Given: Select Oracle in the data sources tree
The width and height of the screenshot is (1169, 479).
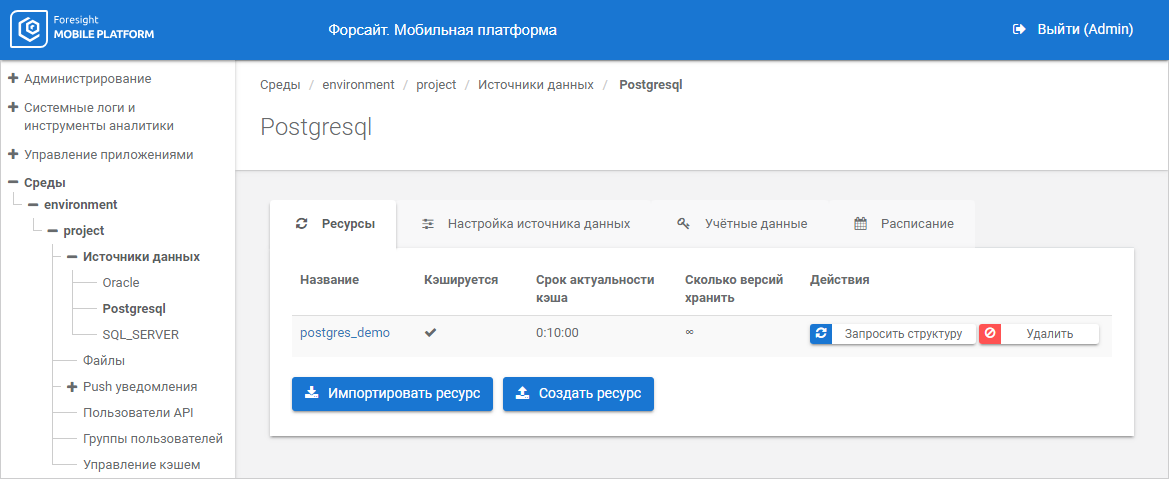Looking at the screenshot, I should pos(121,283).
